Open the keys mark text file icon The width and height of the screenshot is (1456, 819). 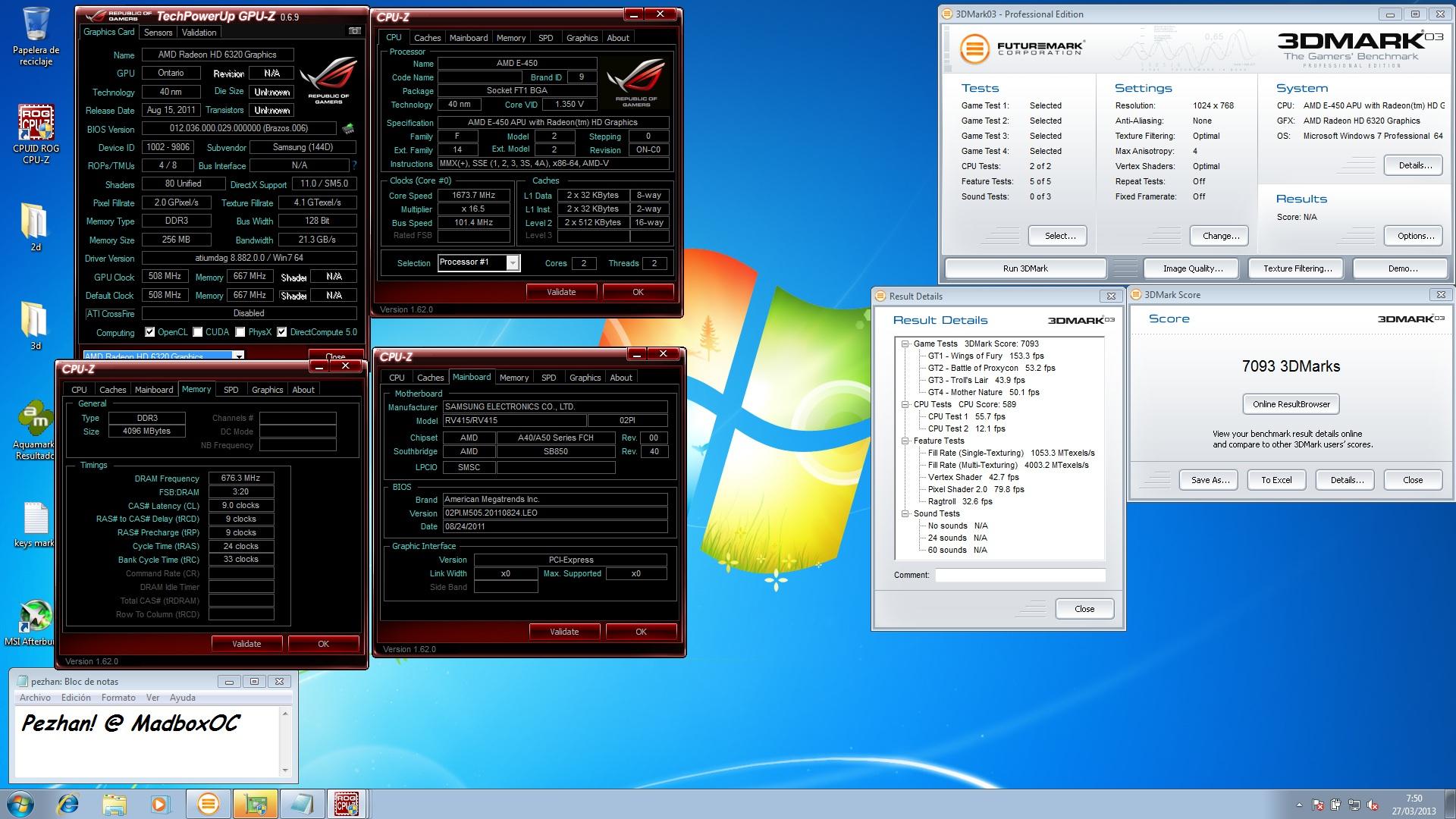(35, 525)
